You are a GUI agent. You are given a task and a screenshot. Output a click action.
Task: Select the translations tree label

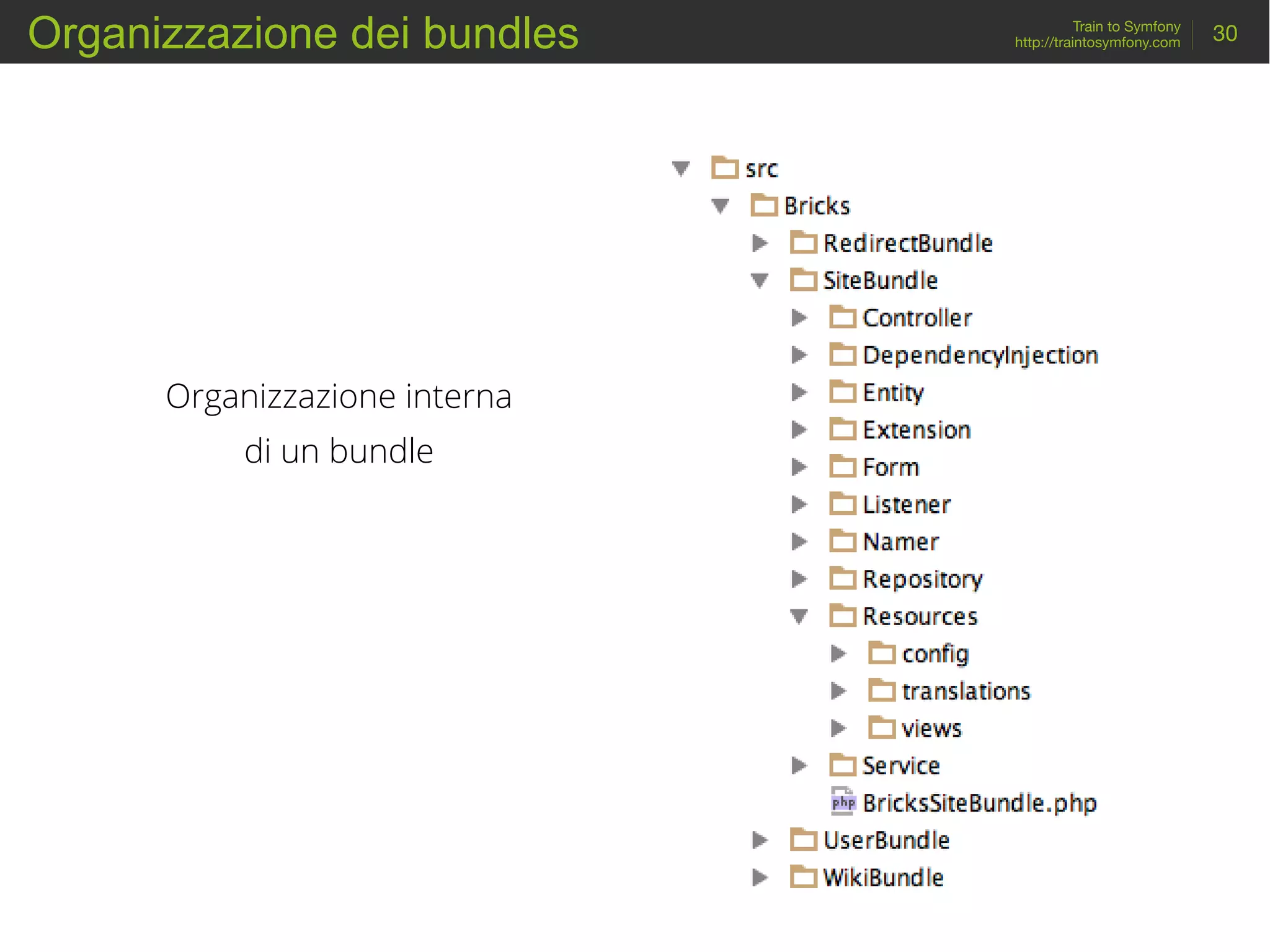tap(966, 691)
